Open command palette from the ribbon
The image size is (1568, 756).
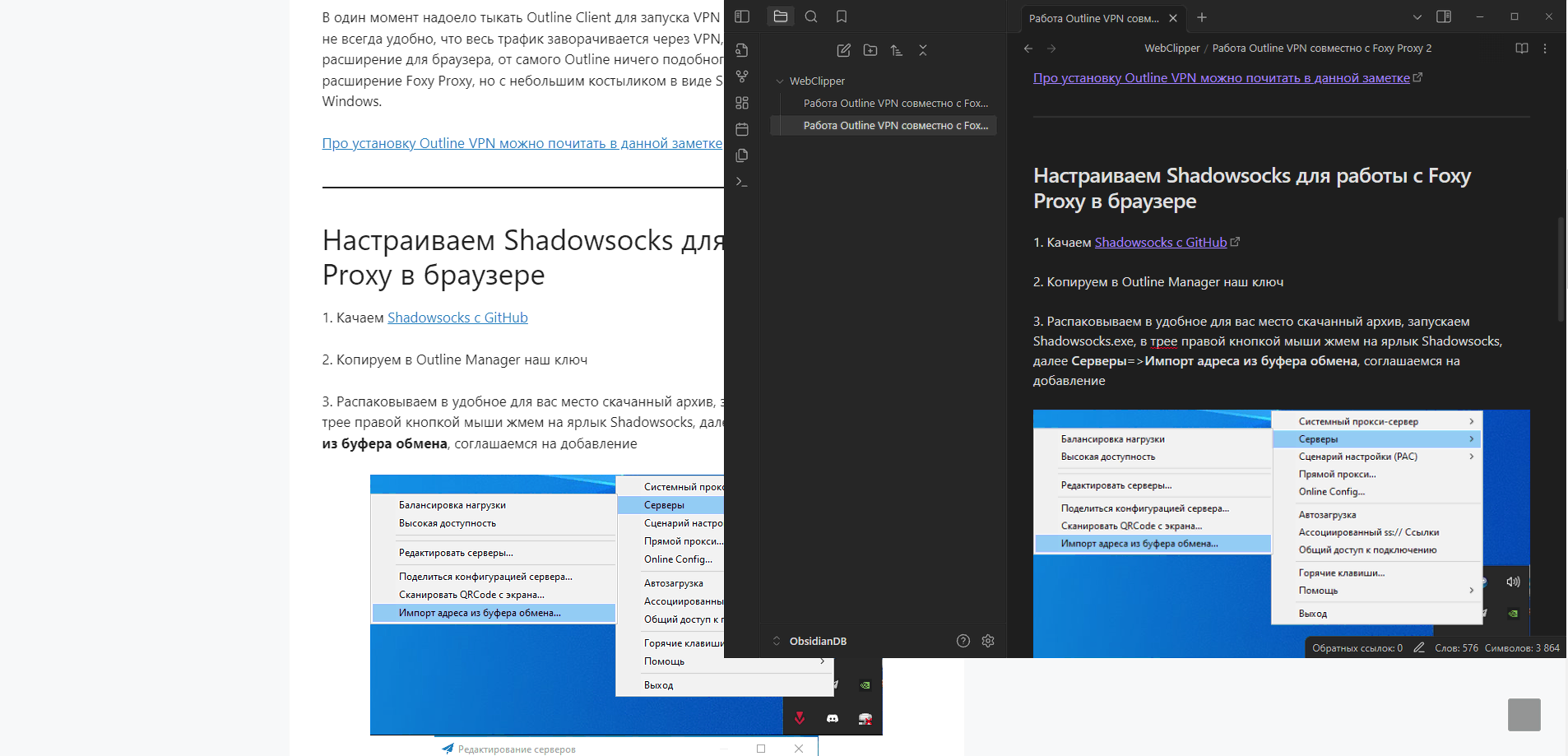[742, 182]
